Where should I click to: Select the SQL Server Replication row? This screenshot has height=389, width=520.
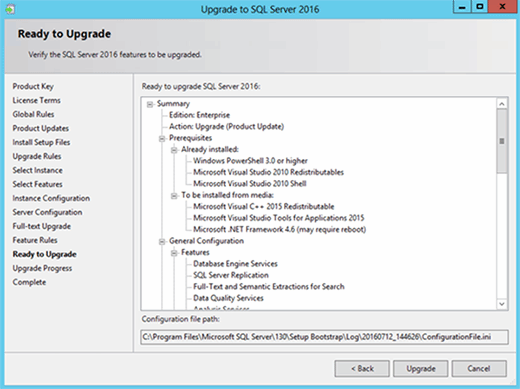coord(231,275)
